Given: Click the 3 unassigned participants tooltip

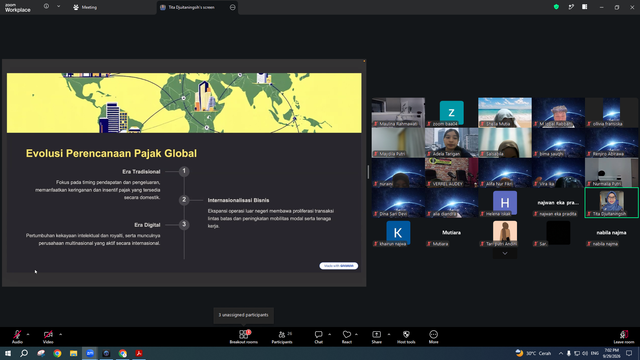Looking at the screenshot, I should [x=243, y=315].
